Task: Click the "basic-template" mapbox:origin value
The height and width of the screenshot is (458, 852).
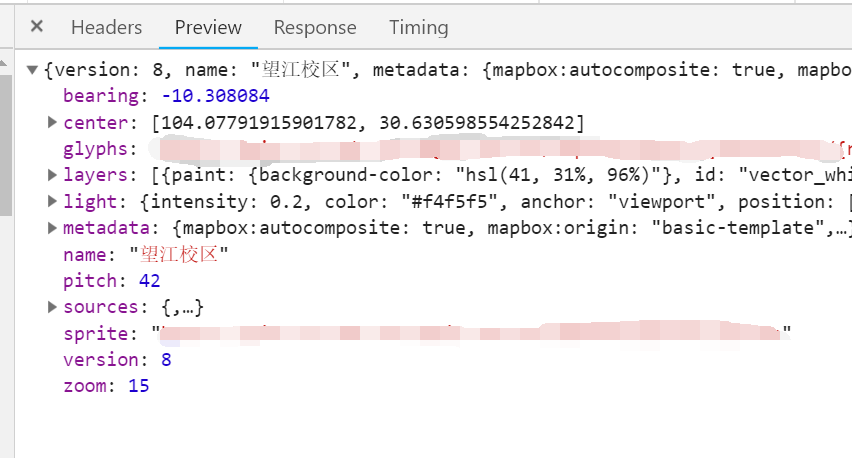Action: (x=737, y=228)
